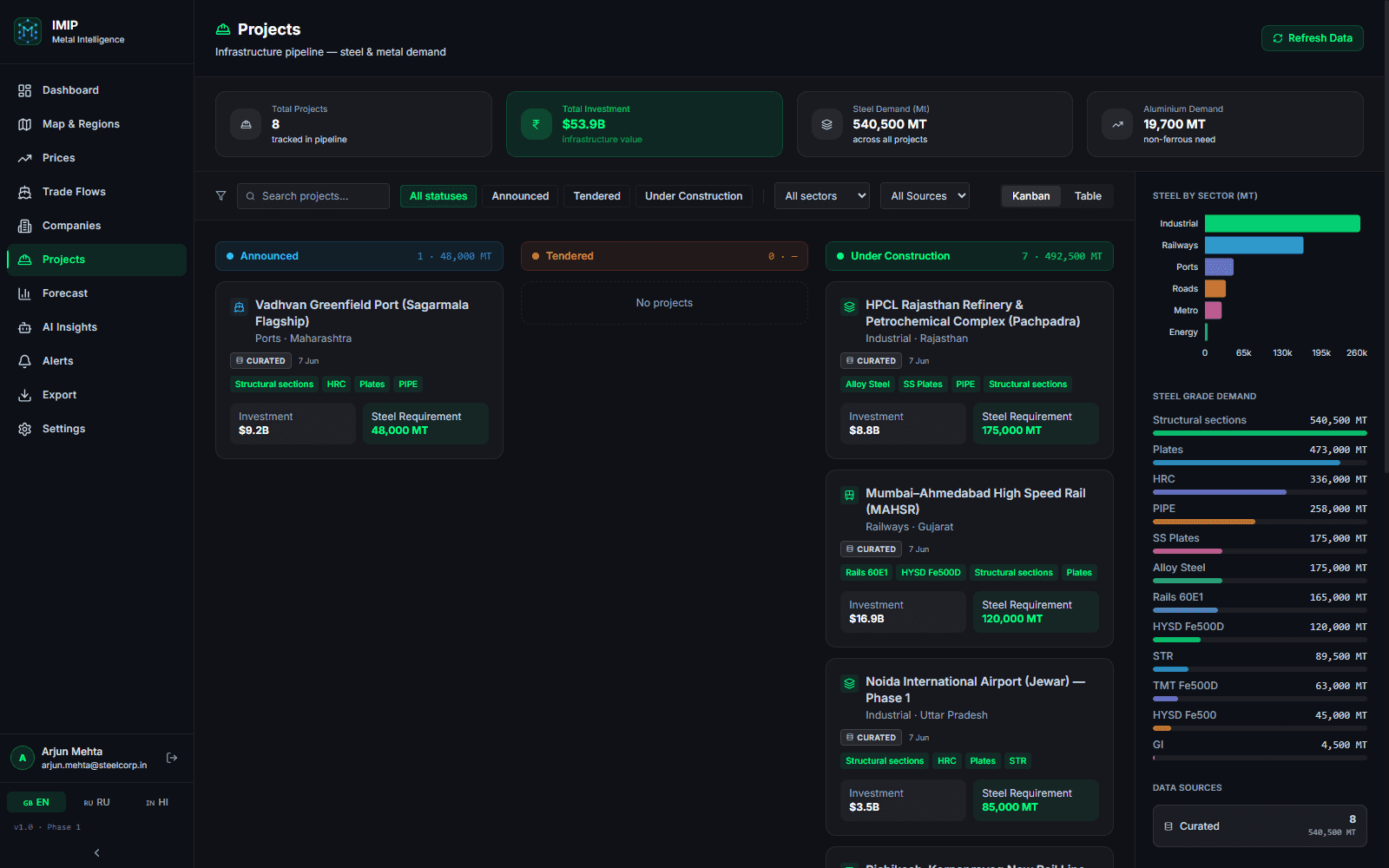Expand the All Sources dropdown
The image size is (1389, 868).
click(x=925, y=196)
